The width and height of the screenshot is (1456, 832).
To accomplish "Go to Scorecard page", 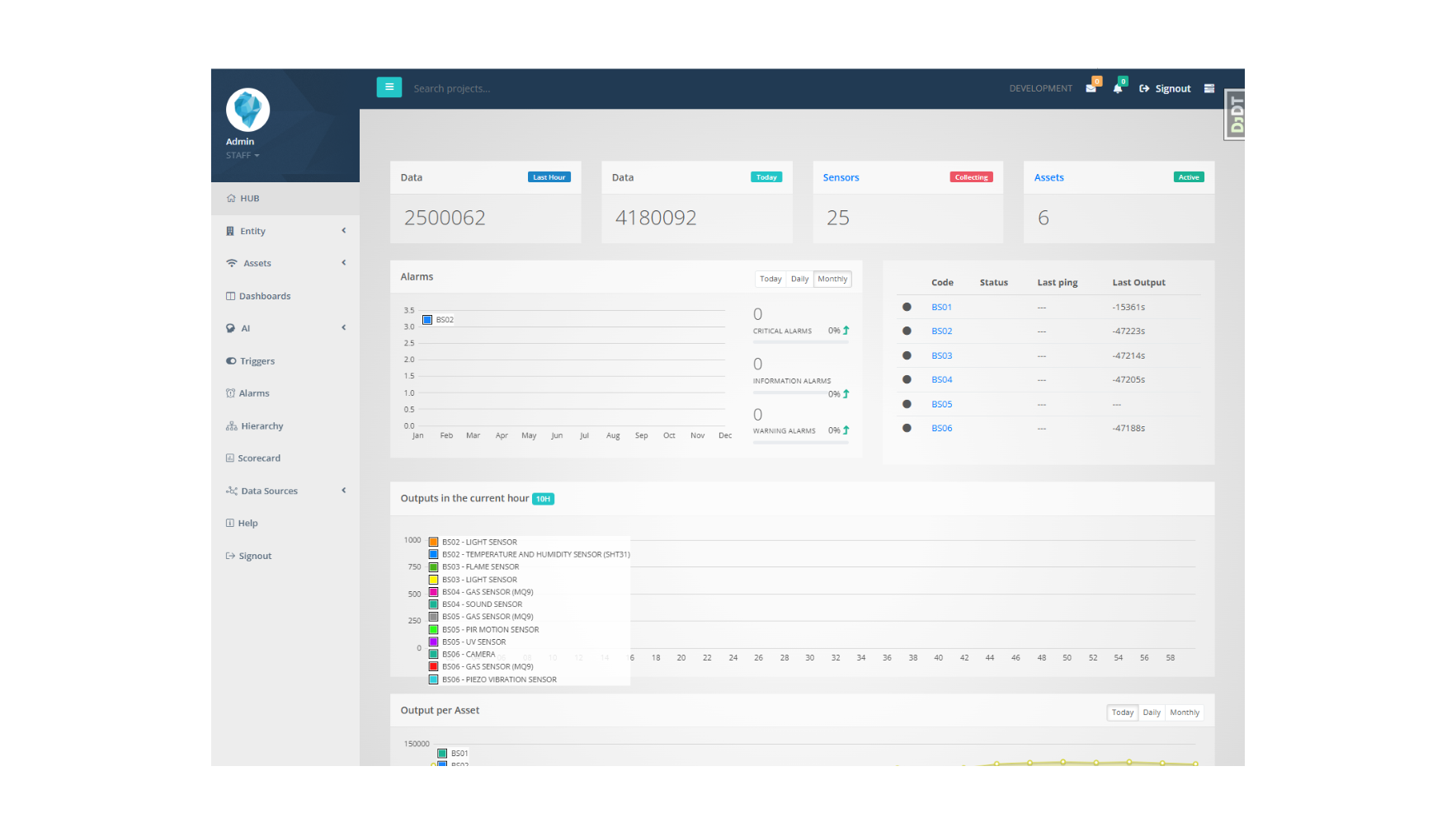I will pyautogui.click(x=258, y=458).
